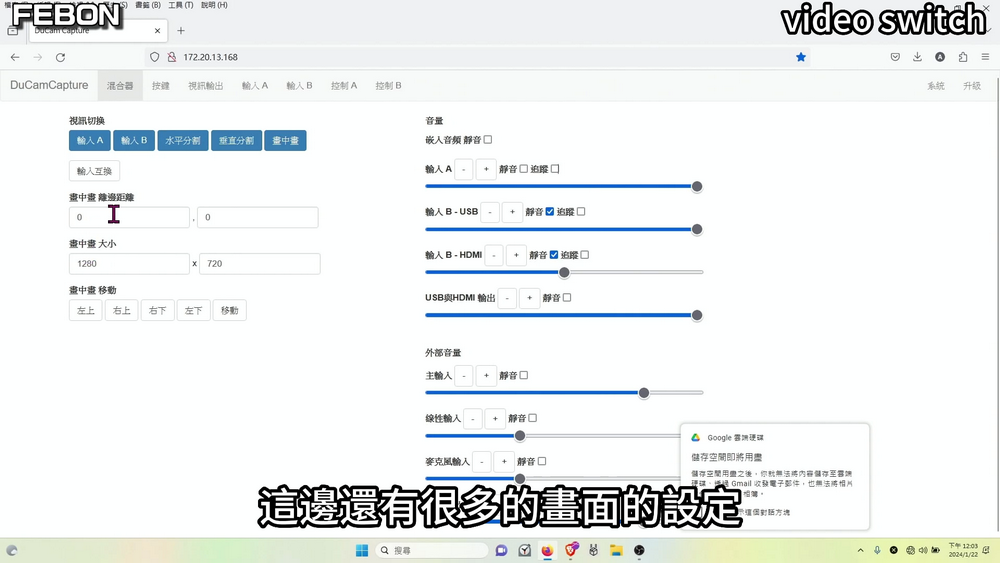Unmute 輸入 B - HDMI 靜音 checkbox
The width and height of the screenshot is (1000, 563).
pos(554,255)
